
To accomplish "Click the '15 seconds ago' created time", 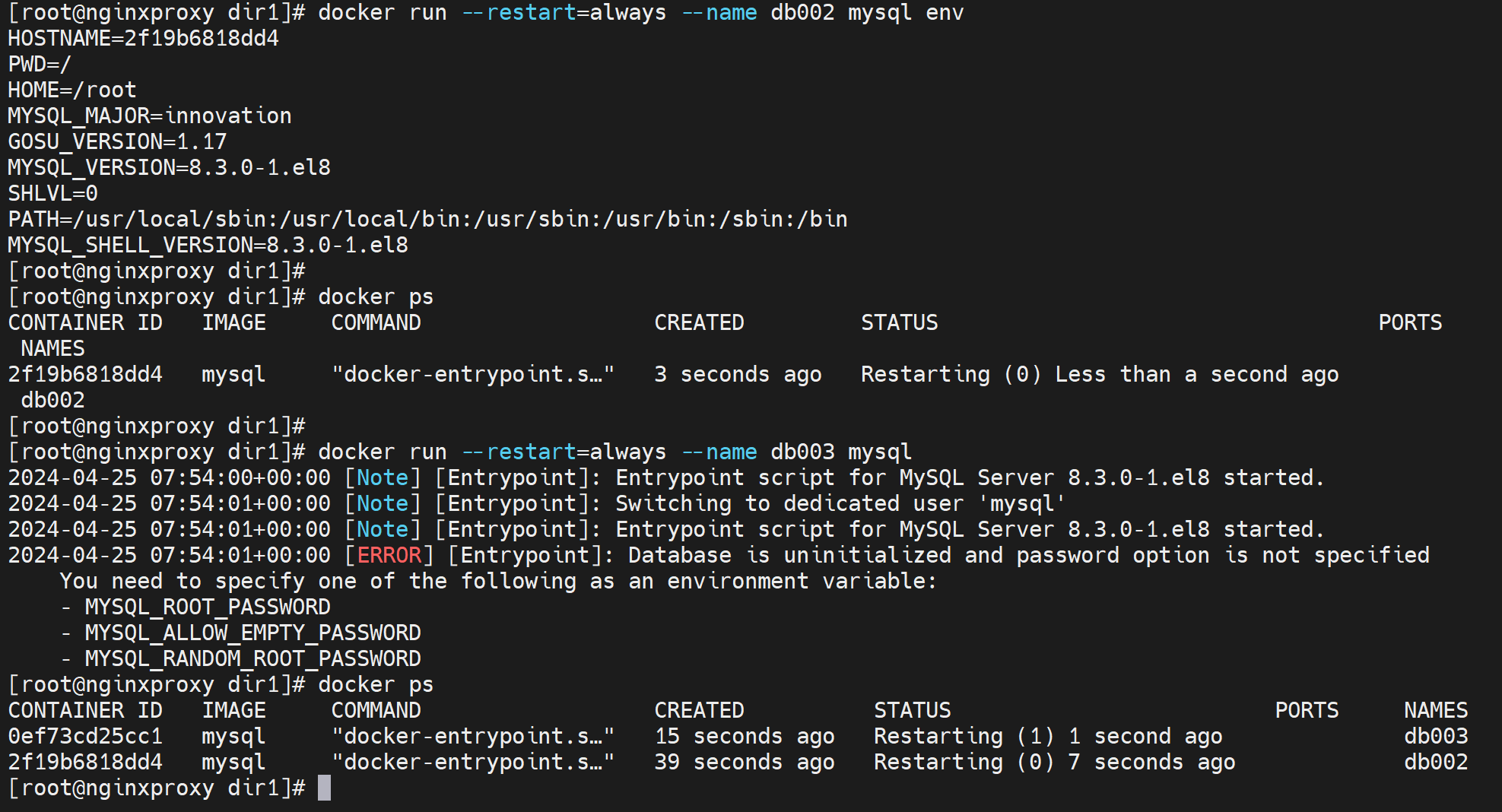I will pos(744,736).
